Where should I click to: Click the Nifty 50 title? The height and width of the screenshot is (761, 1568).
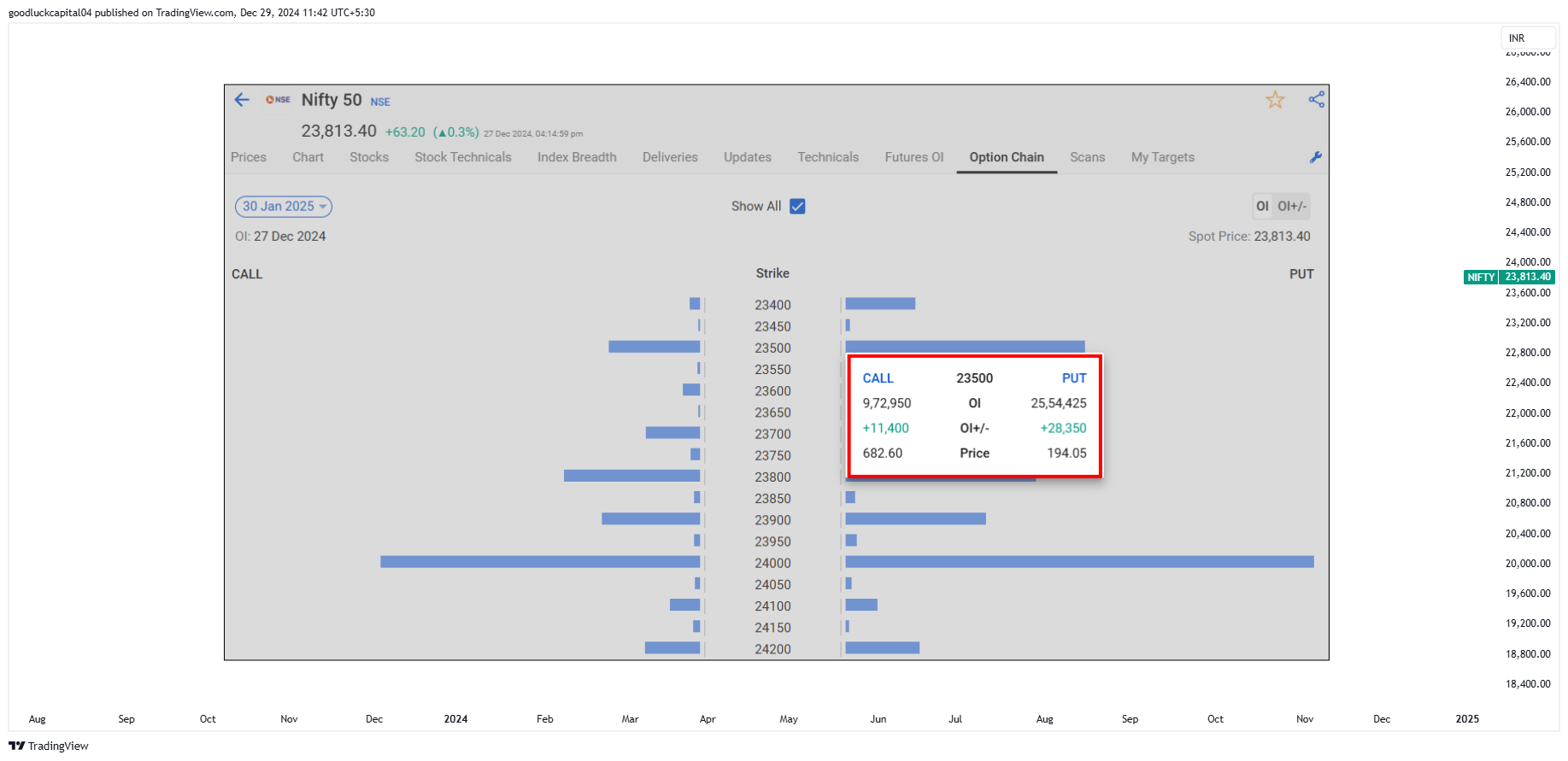tap(332, 100)
